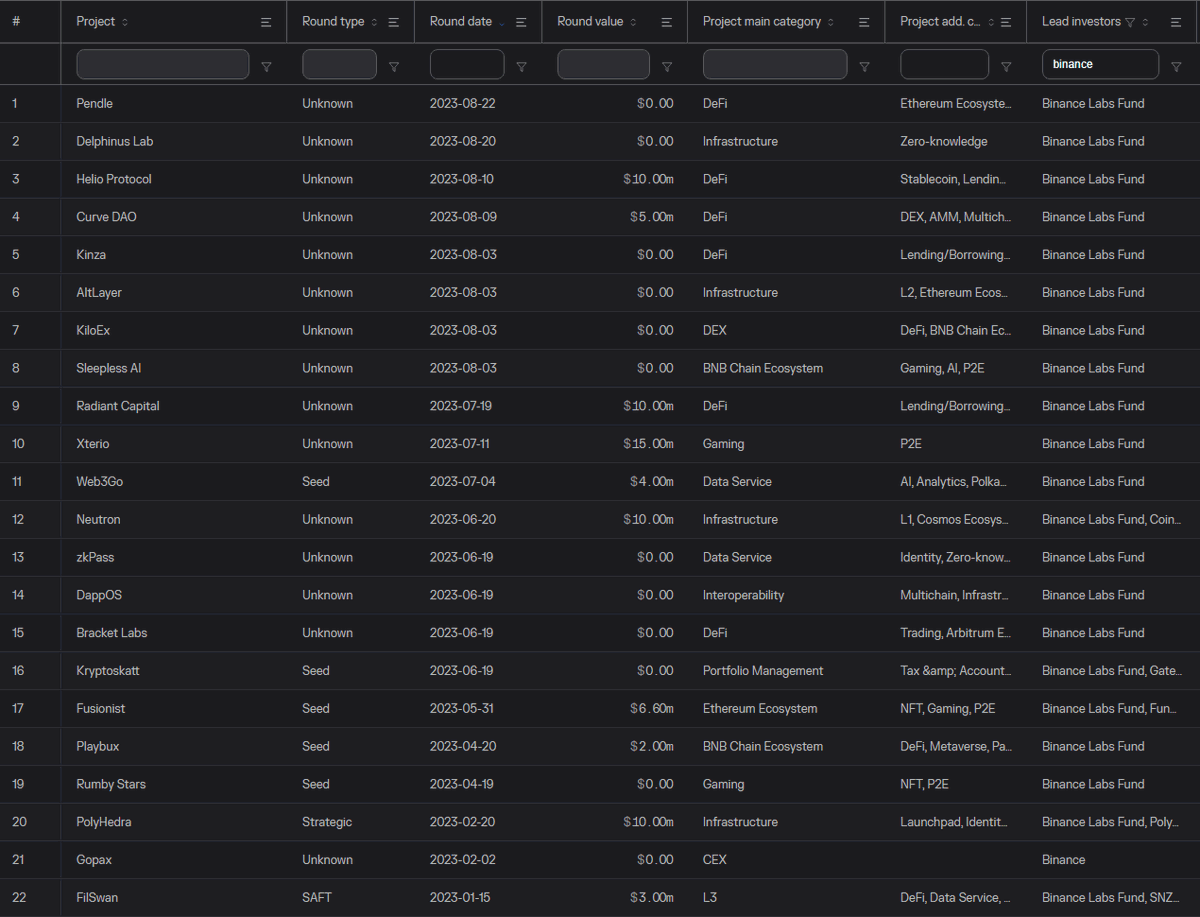The width and height of the screenshot is (1200, 917).
Task: Select the AltLayer project cell
Action: pos(174,293)
